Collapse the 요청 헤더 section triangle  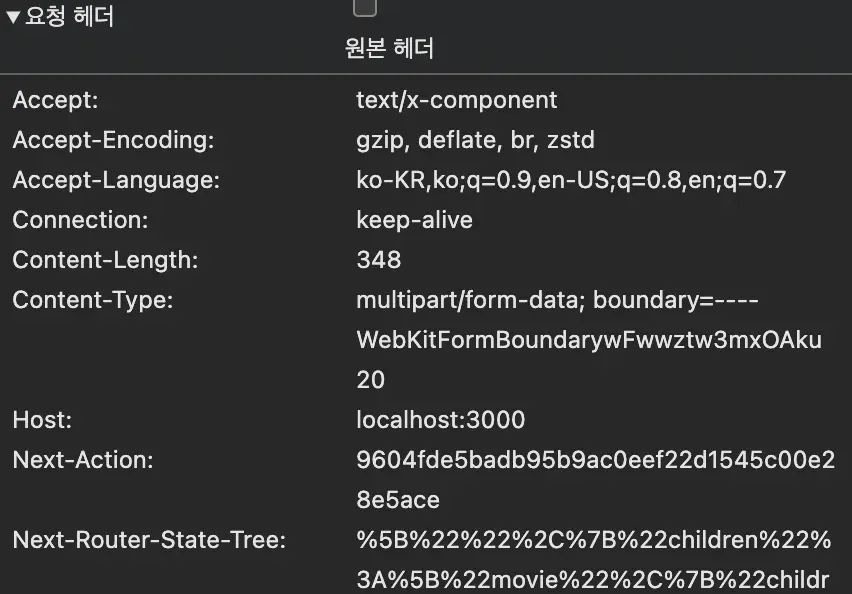[x=13, y=18]
